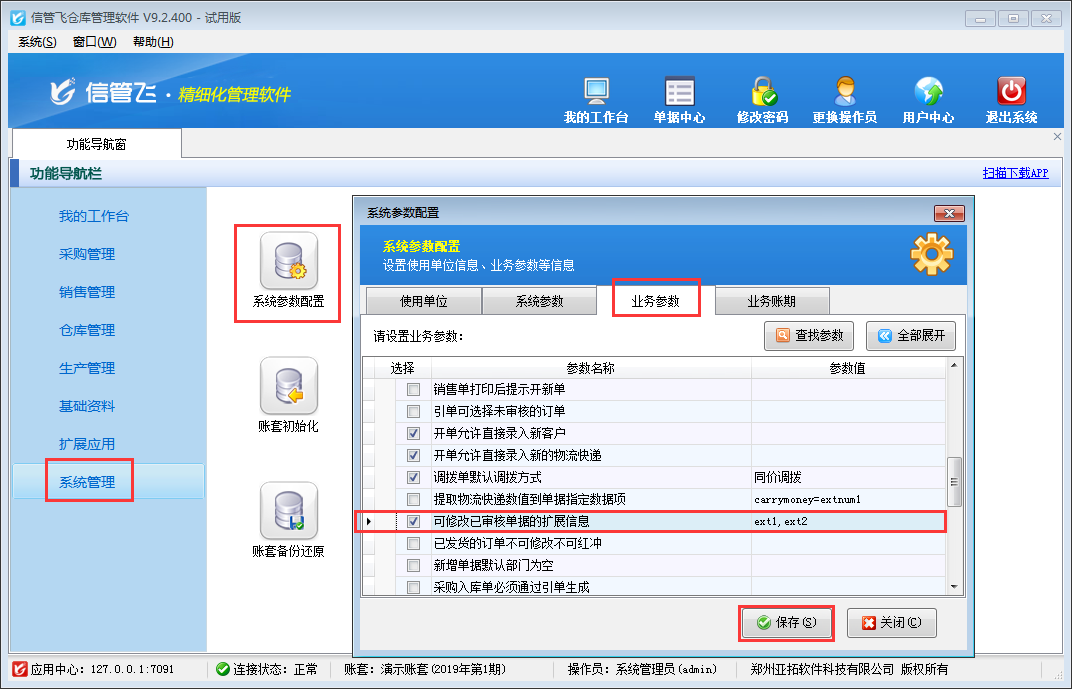This screenshot has height=689, width=1072.
Task: Open the 系统(S) menu
Action: pos(38,42)
